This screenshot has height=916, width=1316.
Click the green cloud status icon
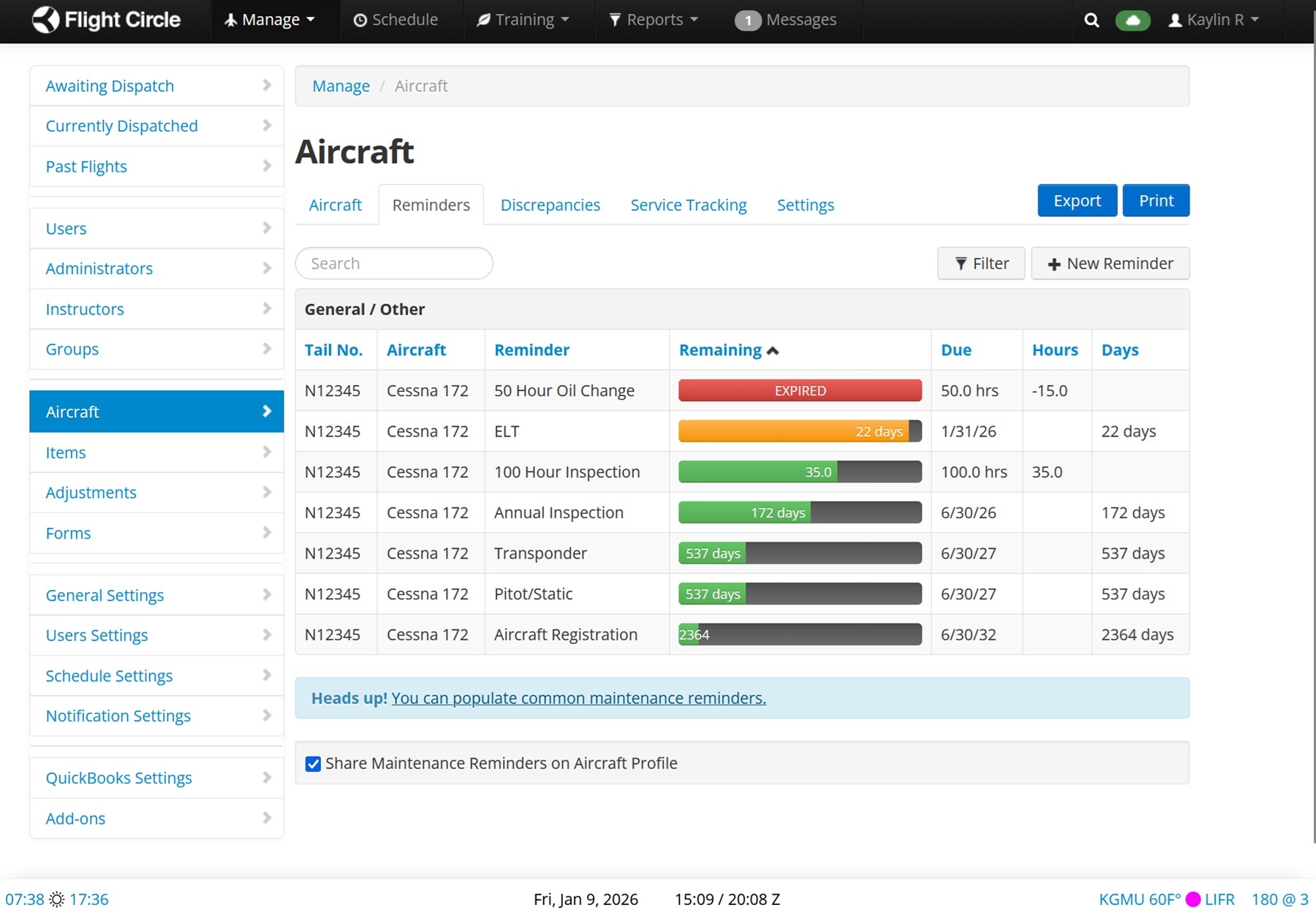(x=1132, y=20)
